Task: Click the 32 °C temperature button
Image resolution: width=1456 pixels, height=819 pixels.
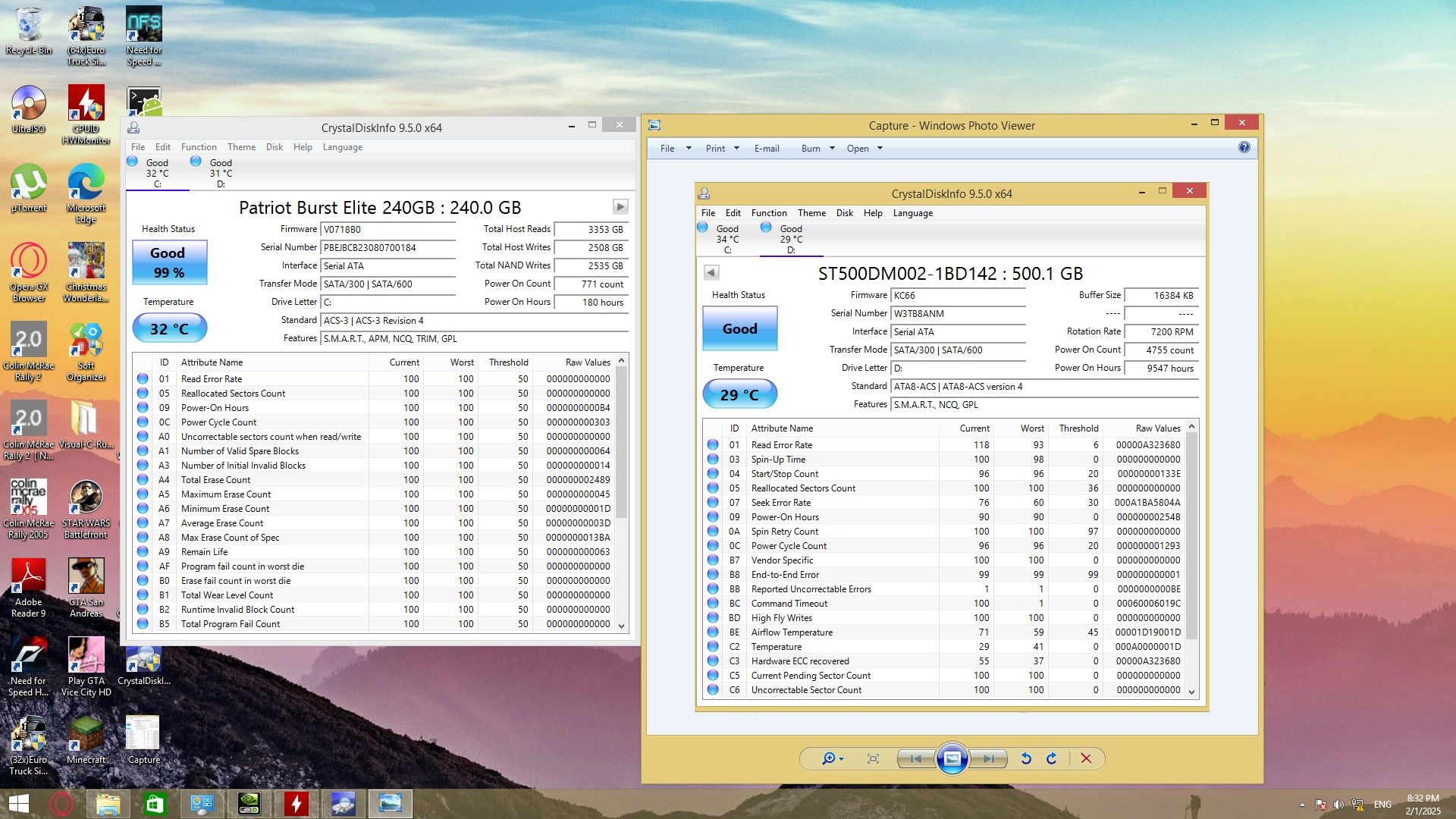Action: pos(169,328)
